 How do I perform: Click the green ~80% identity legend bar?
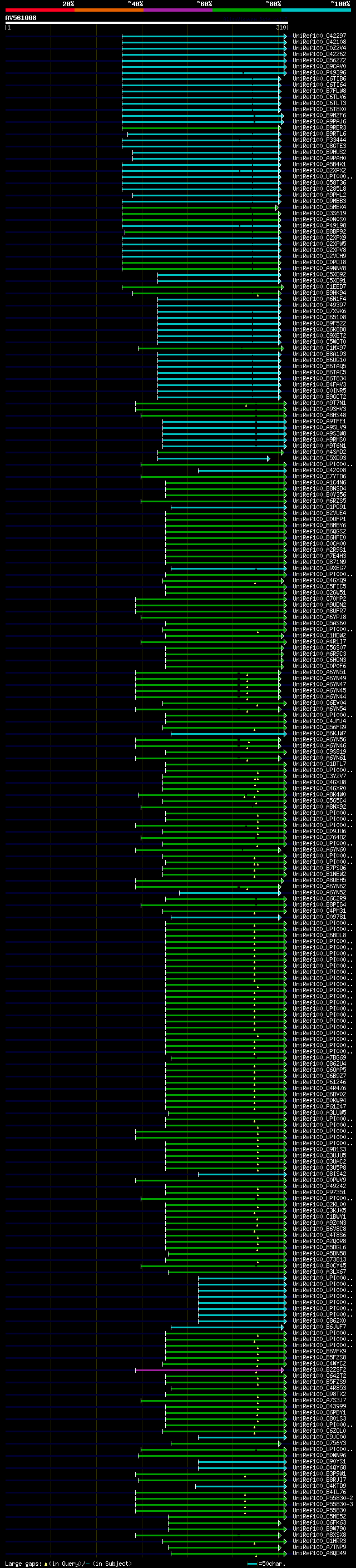tap(247, 10)
